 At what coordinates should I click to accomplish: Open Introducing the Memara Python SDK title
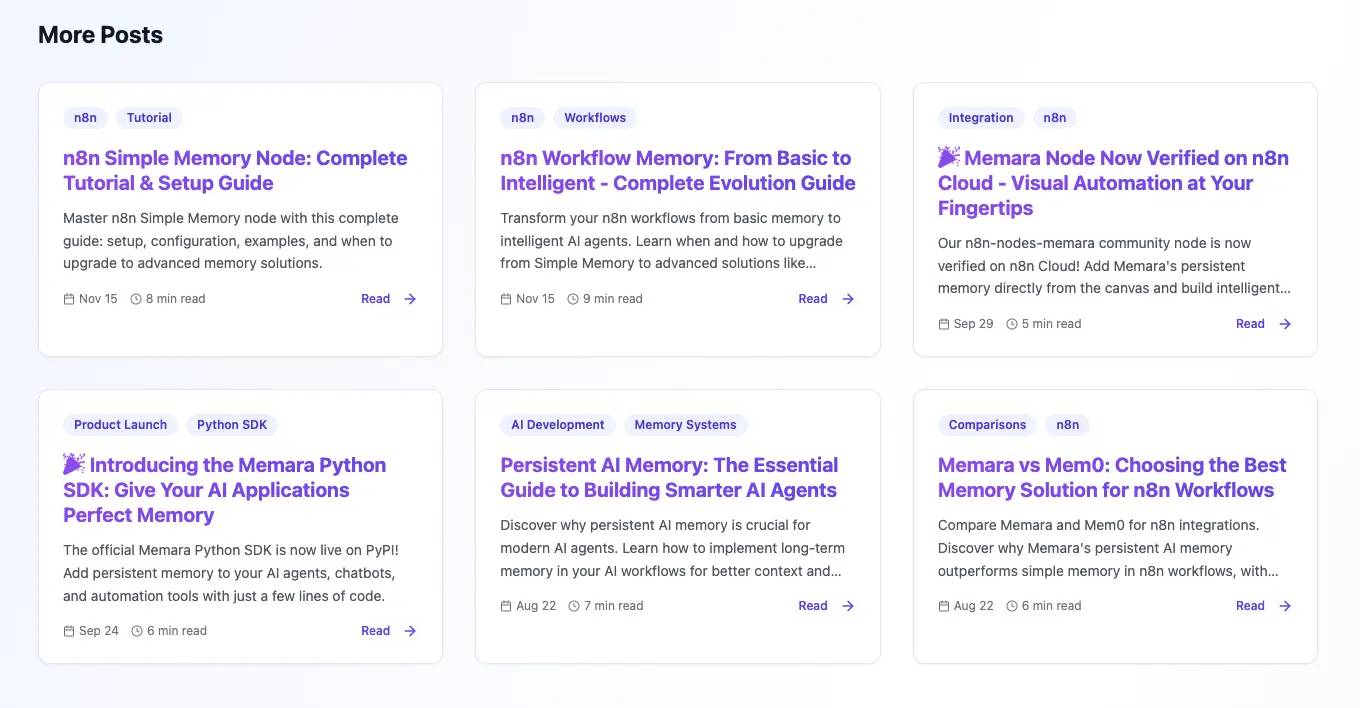coord(224,490)
